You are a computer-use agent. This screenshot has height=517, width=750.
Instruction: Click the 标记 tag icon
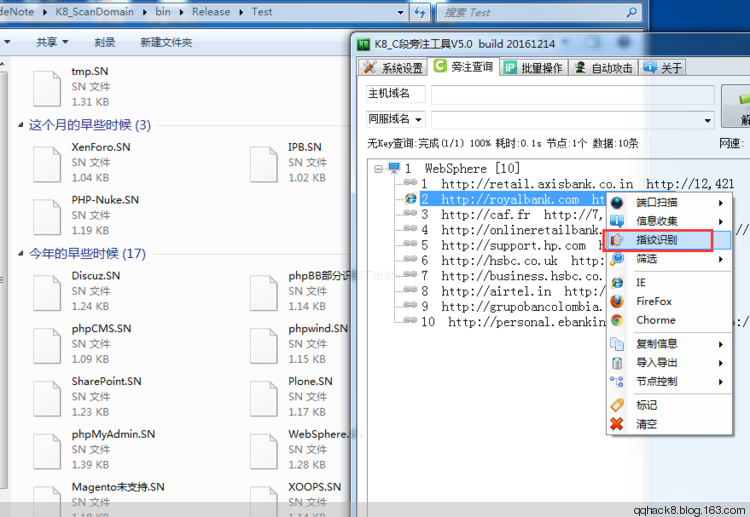[617, 405]
